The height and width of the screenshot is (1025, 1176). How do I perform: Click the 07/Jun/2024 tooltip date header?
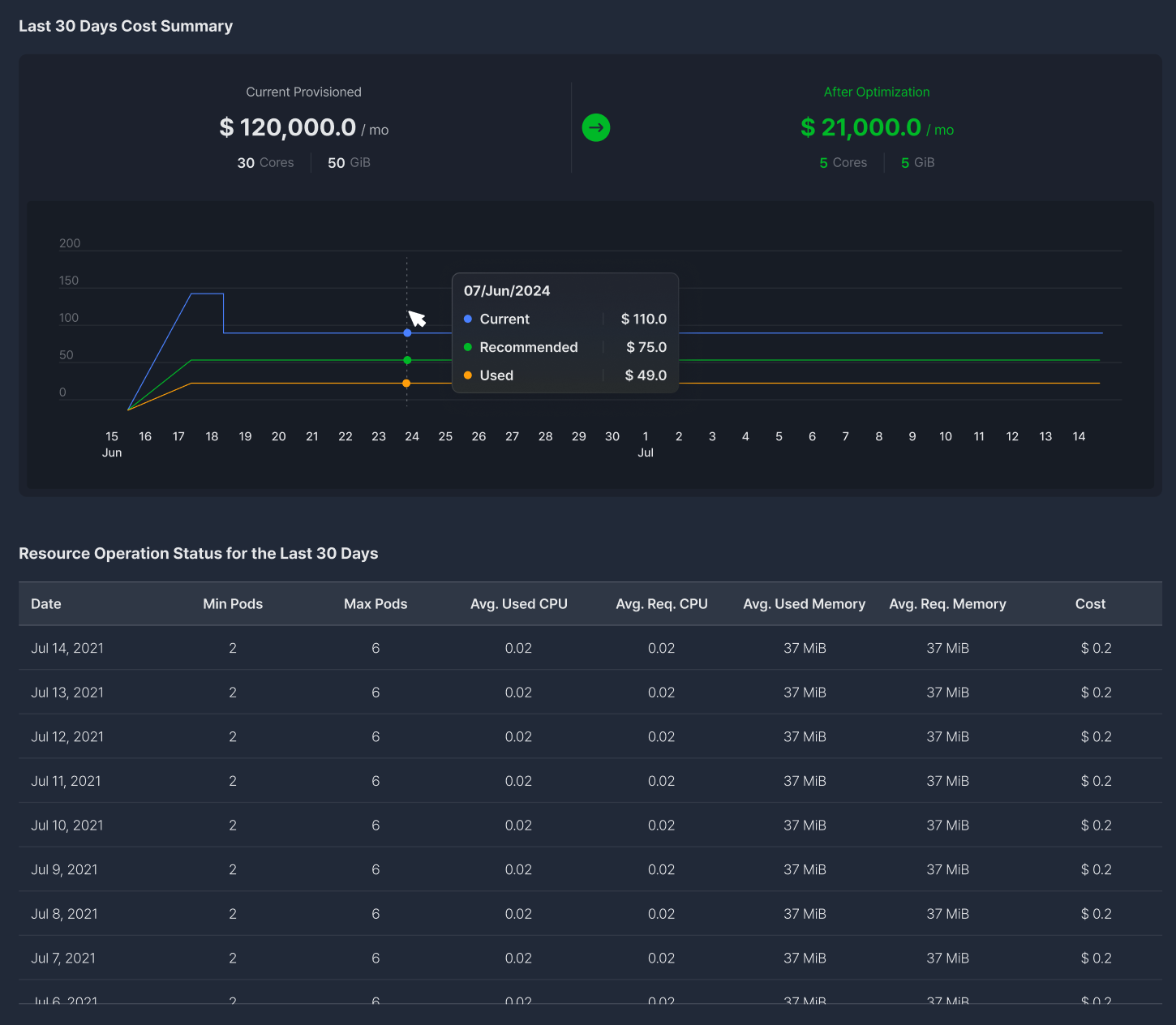[507, 291]
